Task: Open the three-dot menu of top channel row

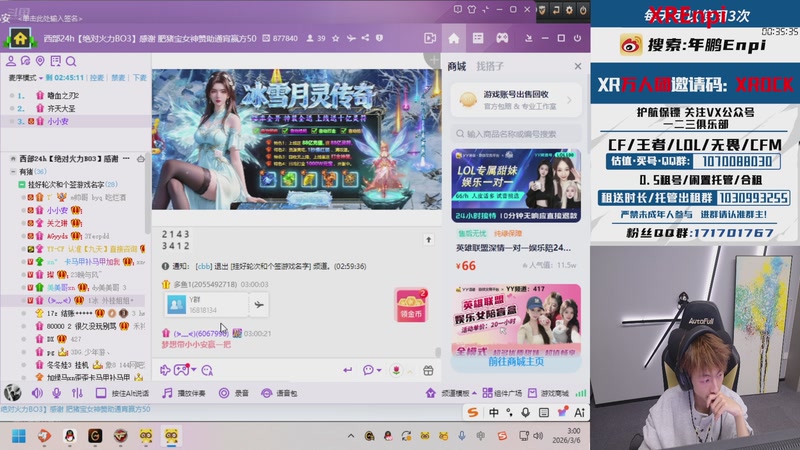Action: [x=126, y=159]
